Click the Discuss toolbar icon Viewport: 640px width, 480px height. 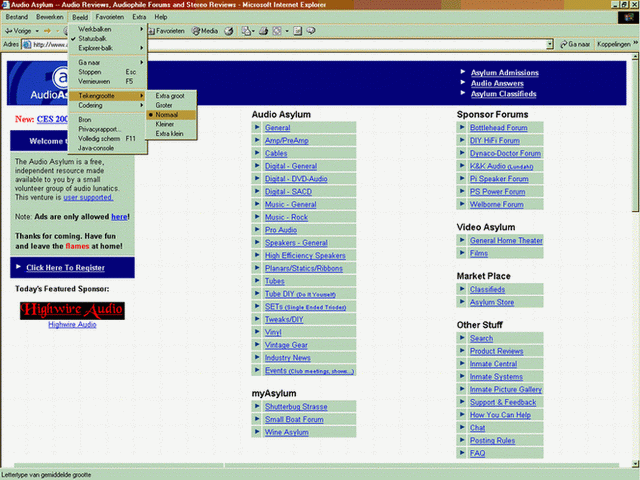pos(298,31)
